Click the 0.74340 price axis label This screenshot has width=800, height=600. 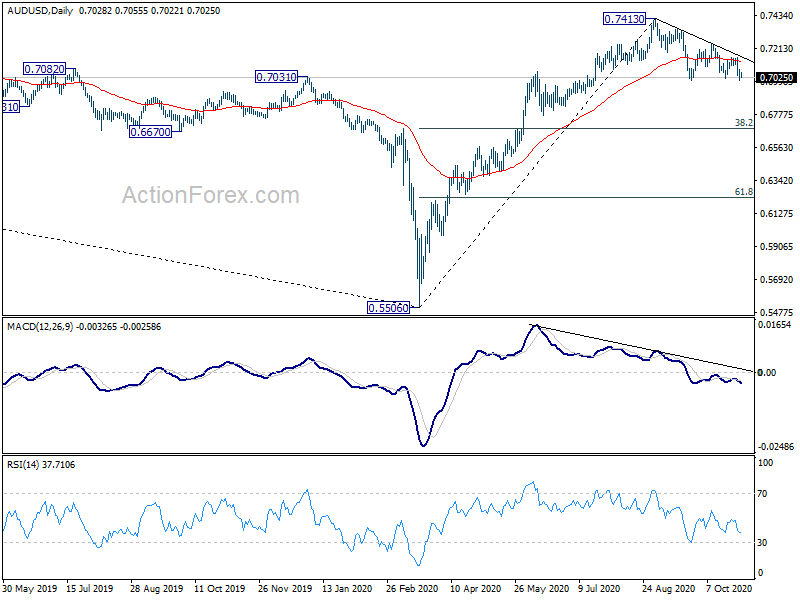(776, 17)
